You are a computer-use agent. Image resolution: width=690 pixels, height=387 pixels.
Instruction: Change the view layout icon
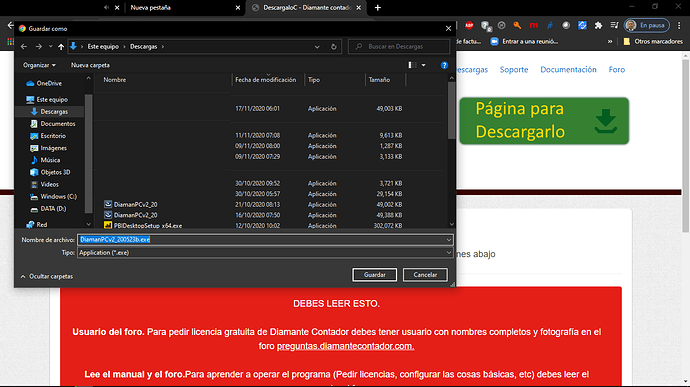tap(412, 65)
